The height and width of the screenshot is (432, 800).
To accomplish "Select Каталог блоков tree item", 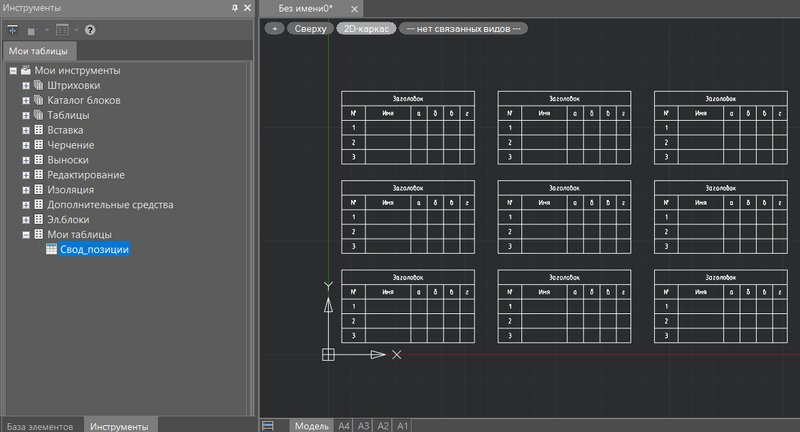I will click(84, 100).
